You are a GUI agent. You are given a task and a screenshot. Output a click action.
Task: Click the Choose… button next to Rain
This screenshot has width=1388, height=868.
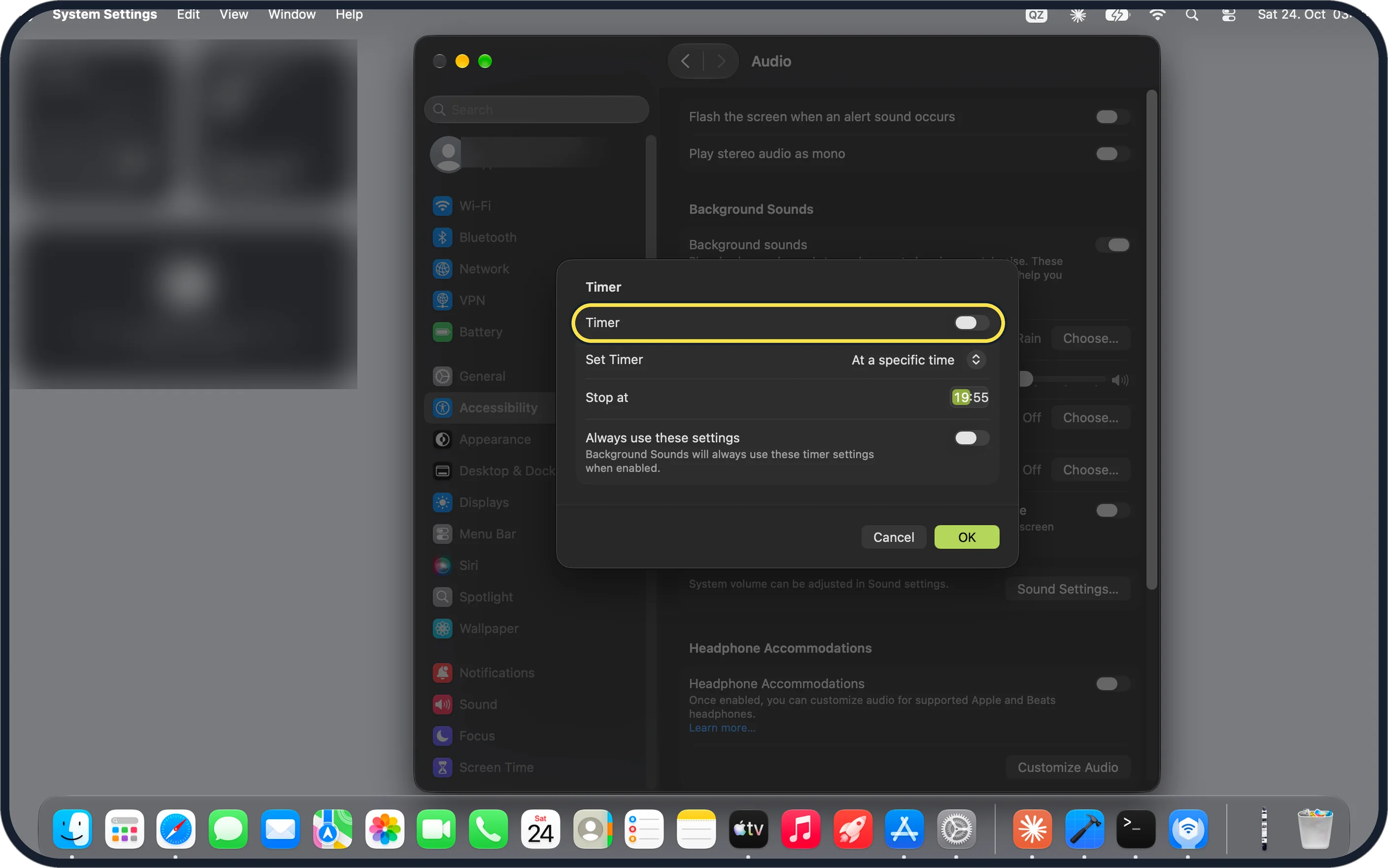click(x=1090, y=339)
